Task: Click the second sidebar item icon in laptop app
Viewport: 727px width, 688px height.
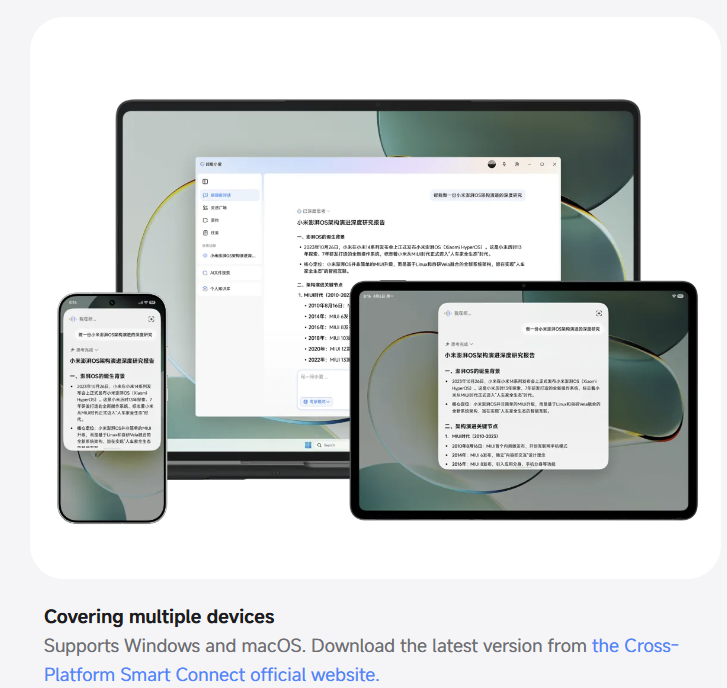Action: click(205, 208)
